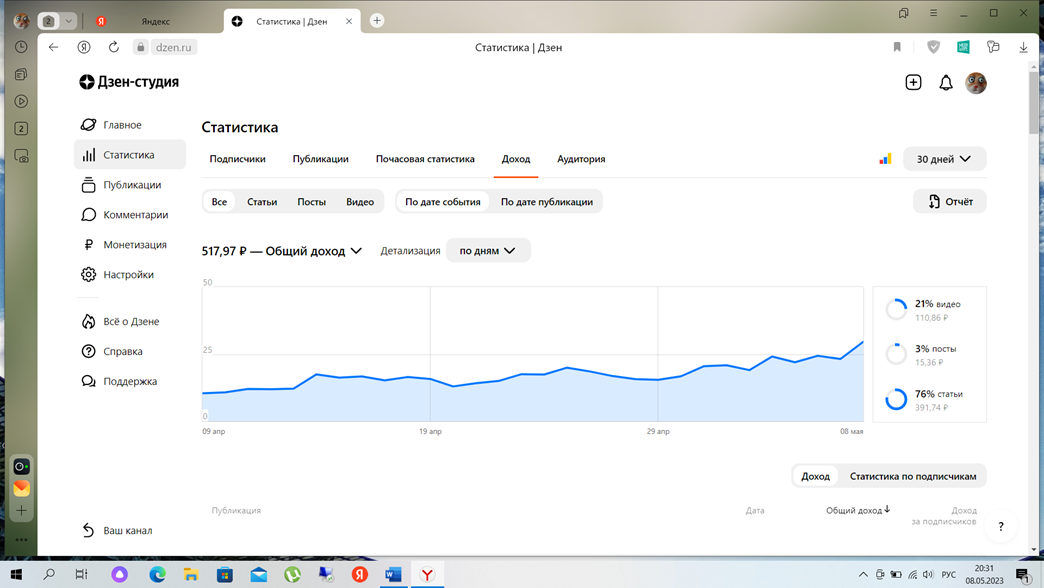This screenshot has height=588, width=1044.
Task: Click the browser back arrow
Action: (x=53, y=47)
